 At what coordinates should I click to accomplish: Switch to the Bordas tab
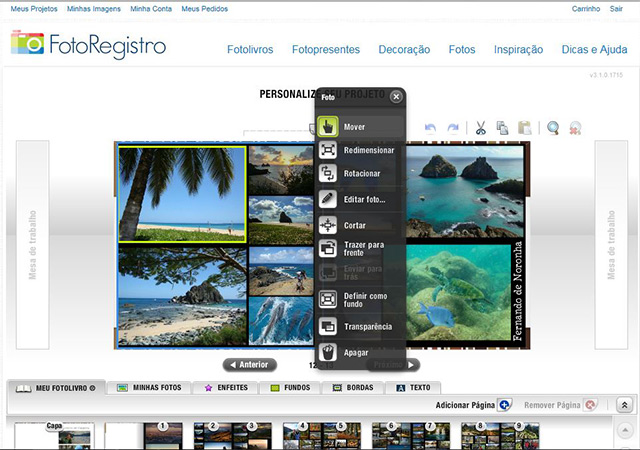click(353, 388)
